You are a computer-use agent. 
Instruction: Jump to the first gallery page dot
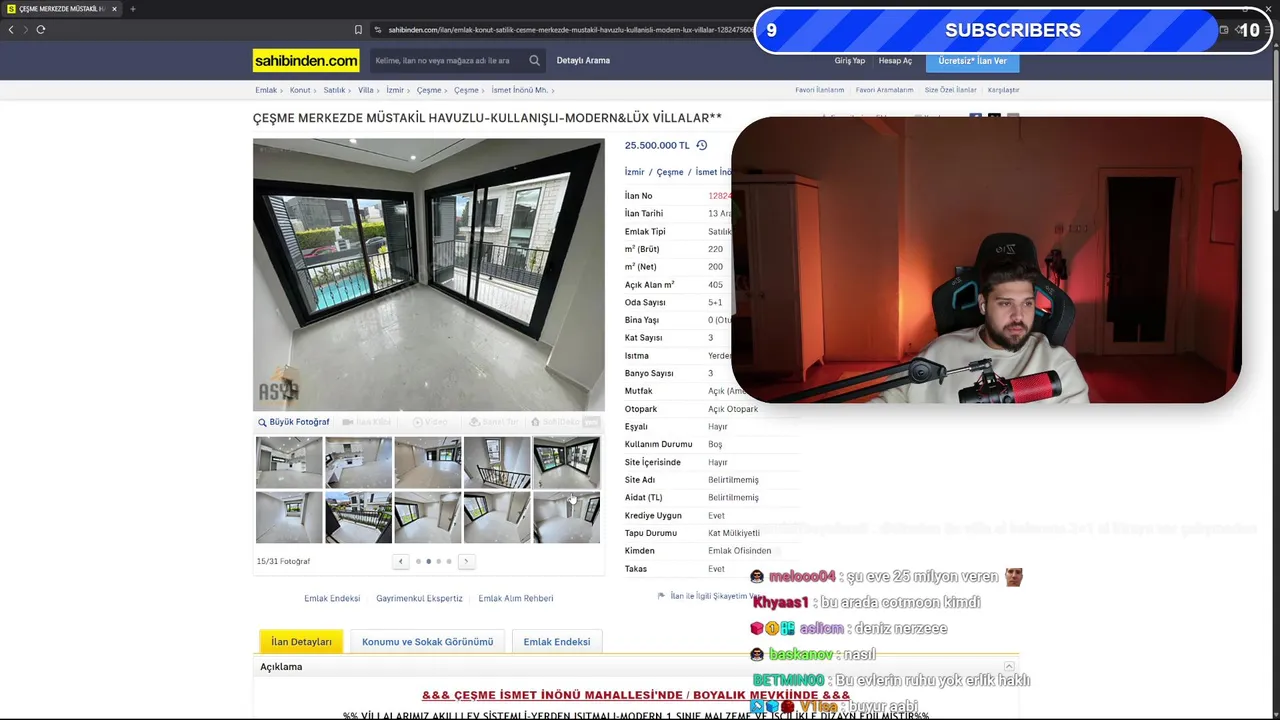(x=418, y=561)
